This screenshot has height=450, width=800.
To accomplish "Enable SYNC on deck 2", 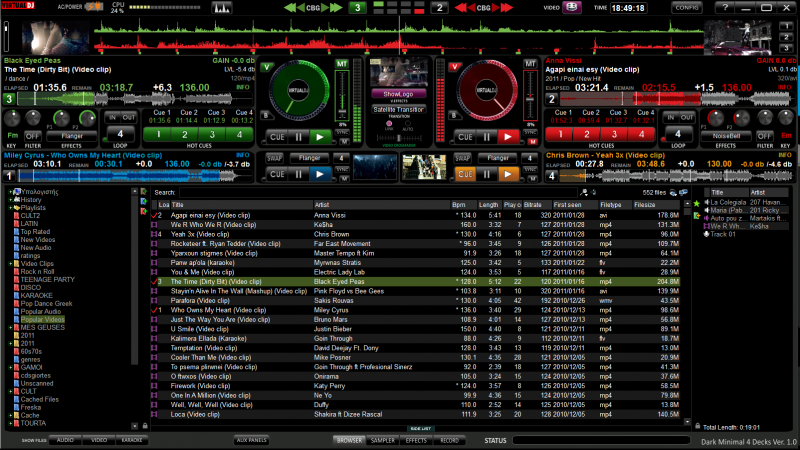I will (530, 132).
